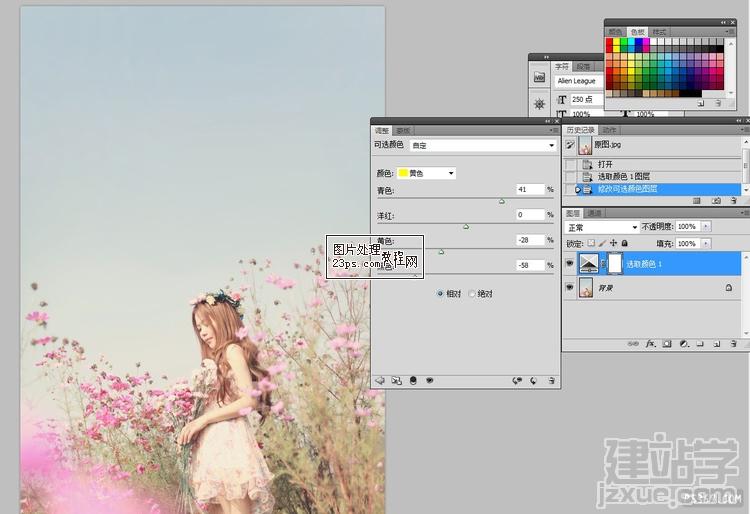Delete the adjustment layer via trash icon

[551, 381]
